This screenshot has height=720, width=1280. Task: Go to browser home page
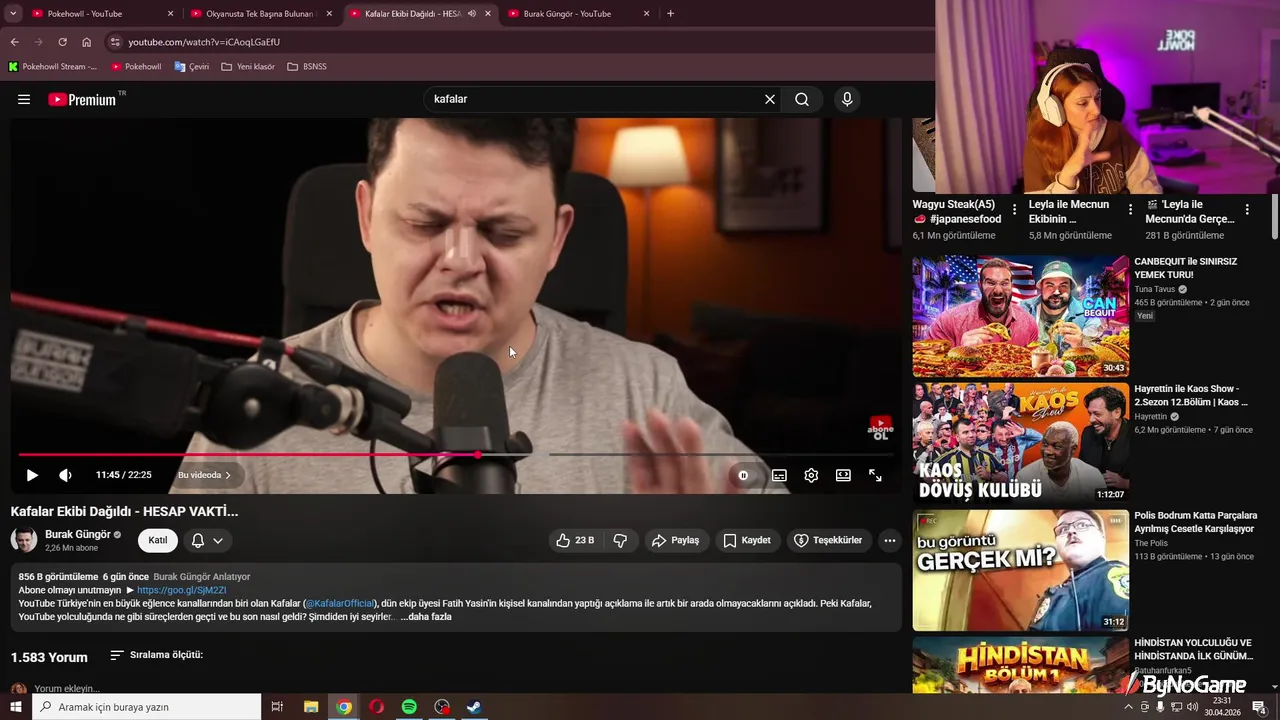point(87,42)
